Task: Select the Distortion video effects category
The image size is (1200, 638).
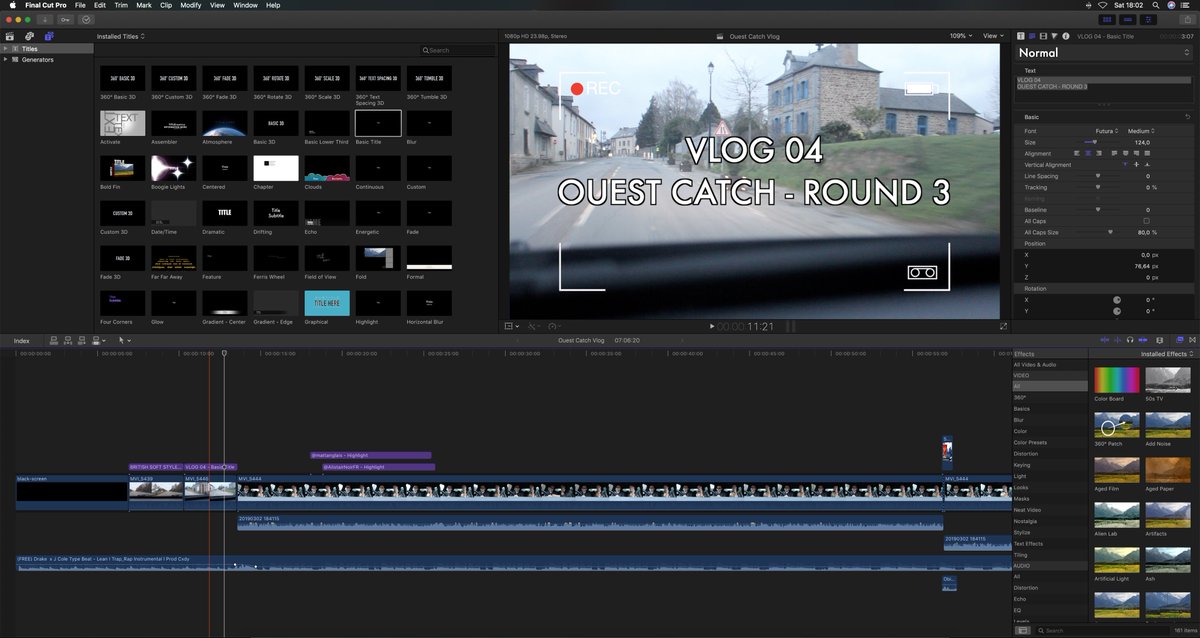Action: [x=1049, y=453]
